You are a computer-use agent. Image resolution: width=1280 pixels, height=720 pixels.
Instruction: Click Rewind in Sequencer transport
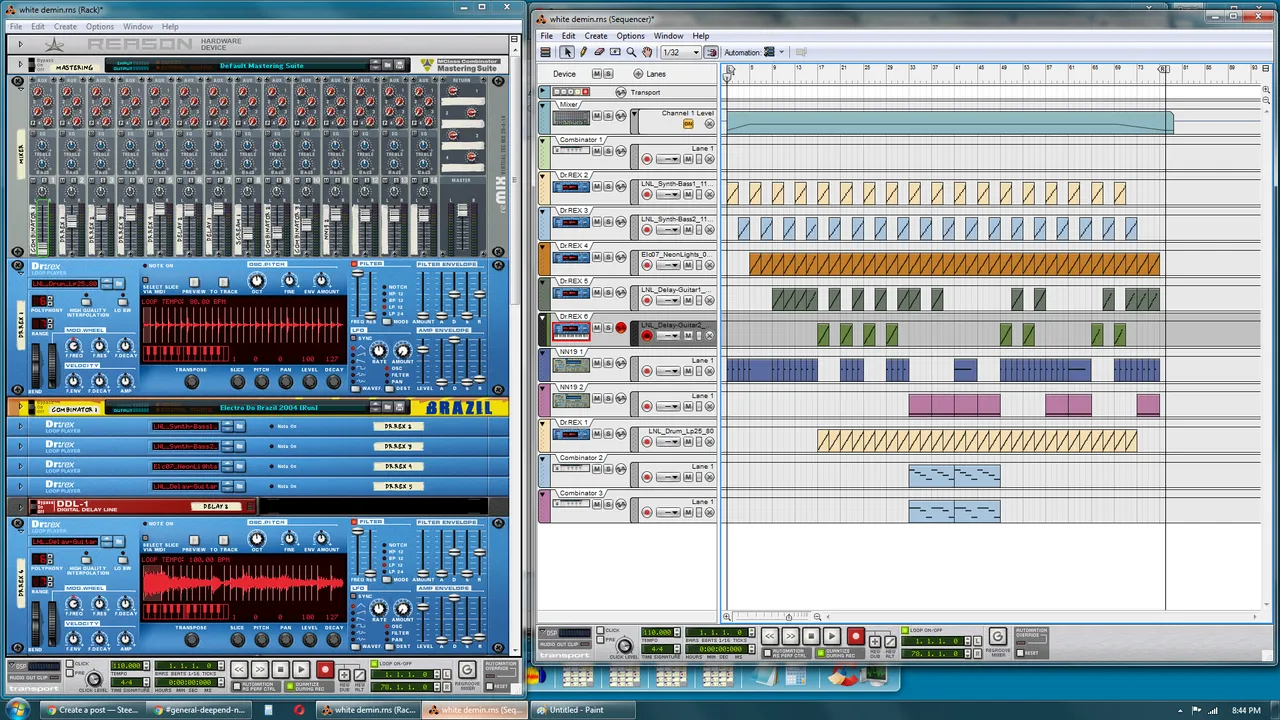tap(769, 637)
